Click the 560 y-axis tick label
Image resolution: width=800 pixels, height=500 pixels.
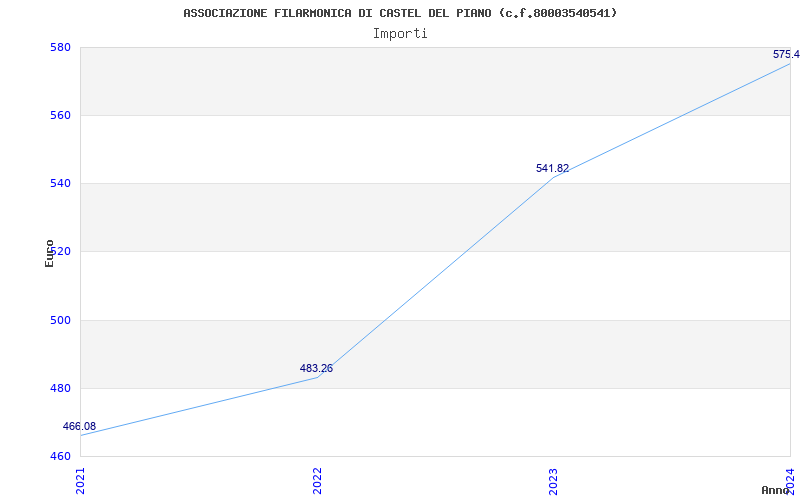[x=59, y=115]
